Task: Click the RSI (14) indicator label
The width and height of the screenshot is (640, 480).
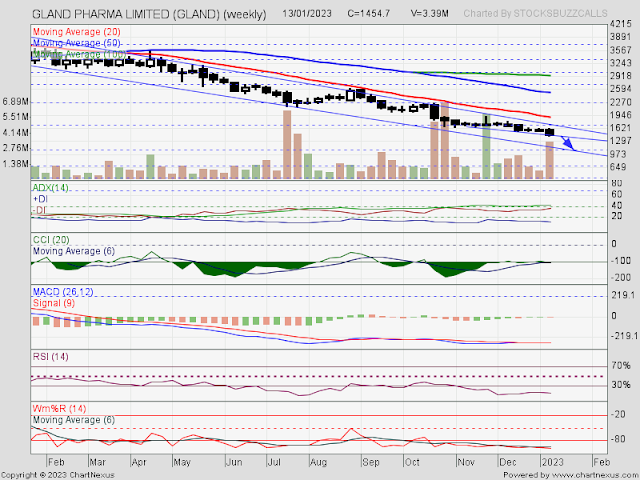Action: click(50, 357)
